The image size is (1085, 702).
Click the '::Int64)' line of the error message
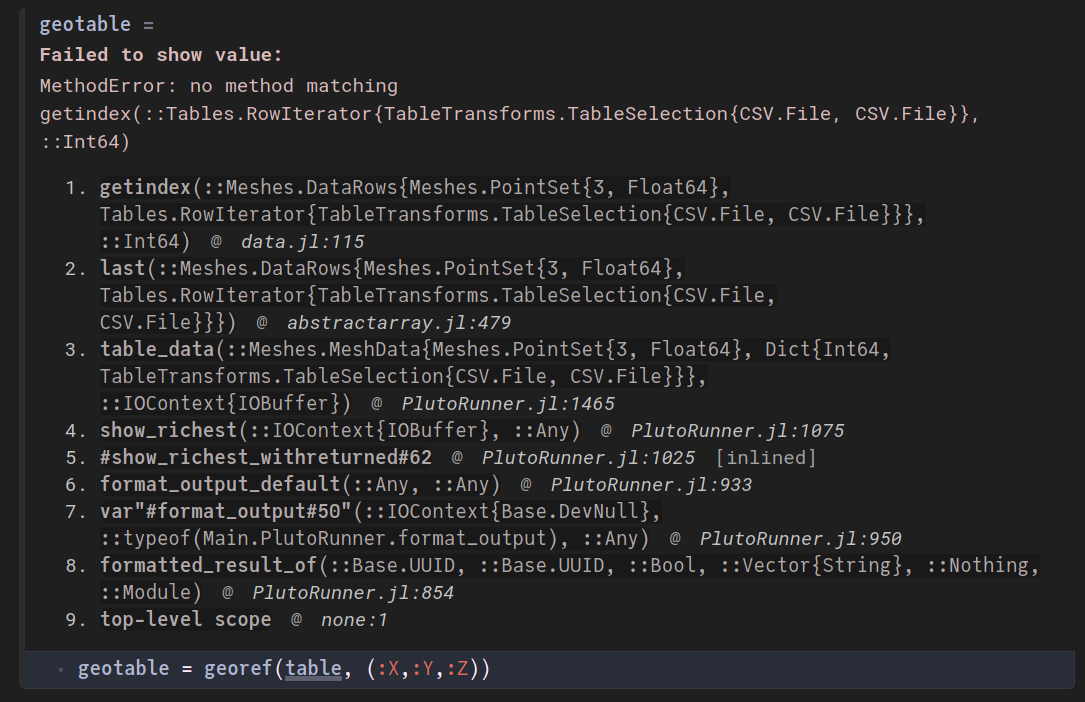click(85, 142)
